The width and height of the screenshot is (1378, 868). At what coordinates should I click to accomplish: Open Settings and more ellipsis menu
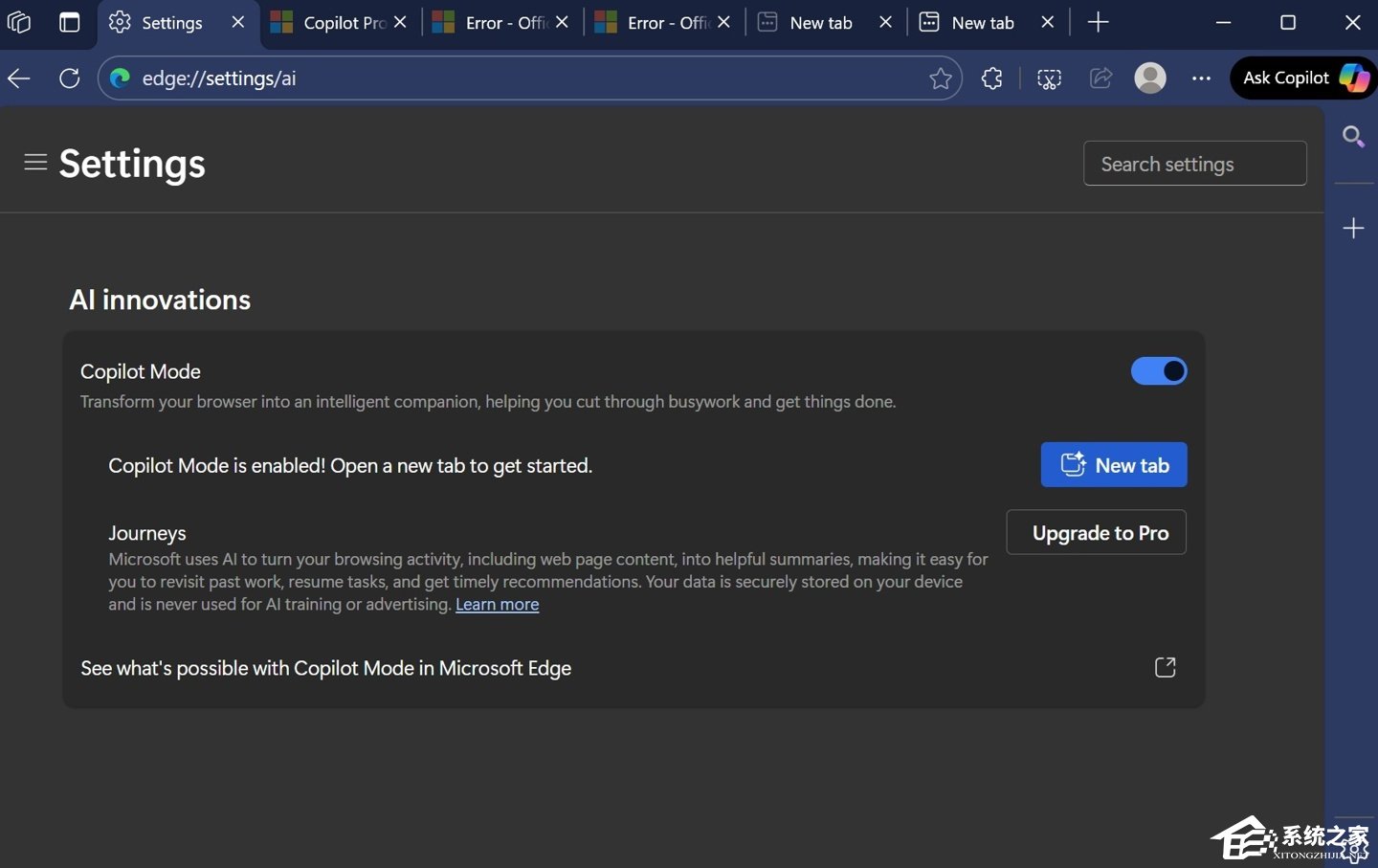1201,78
